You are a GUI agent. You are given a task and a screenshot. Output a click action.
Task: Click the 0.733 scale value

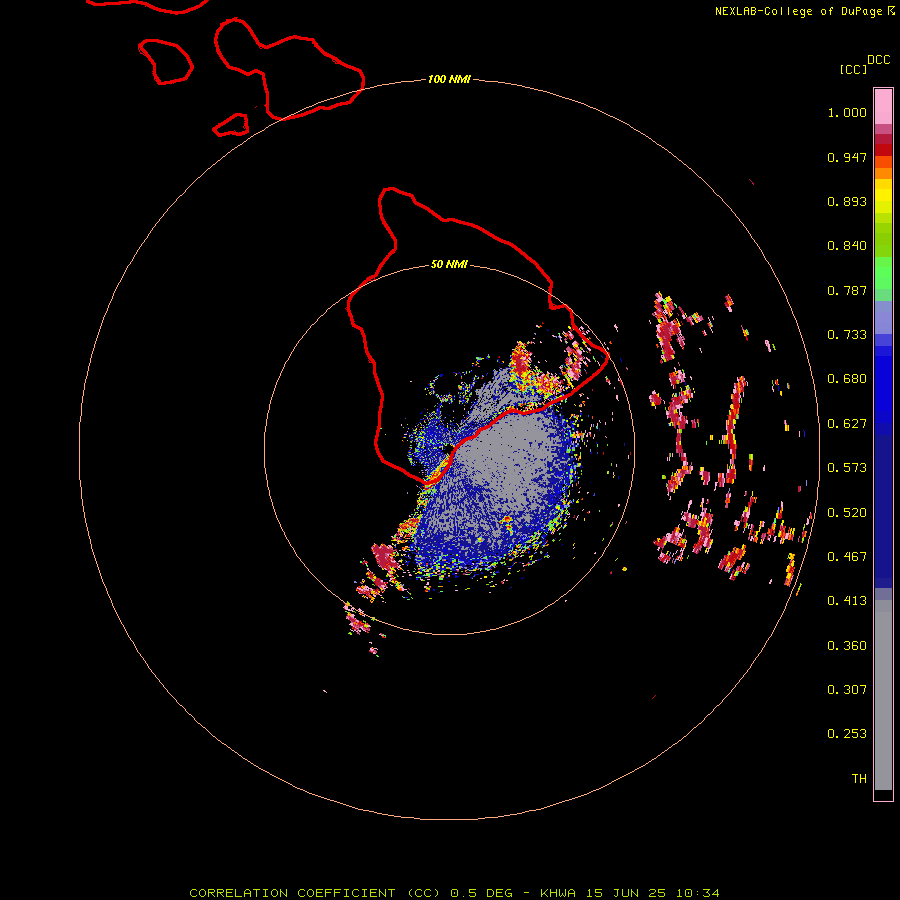click(x=847, y=335)
